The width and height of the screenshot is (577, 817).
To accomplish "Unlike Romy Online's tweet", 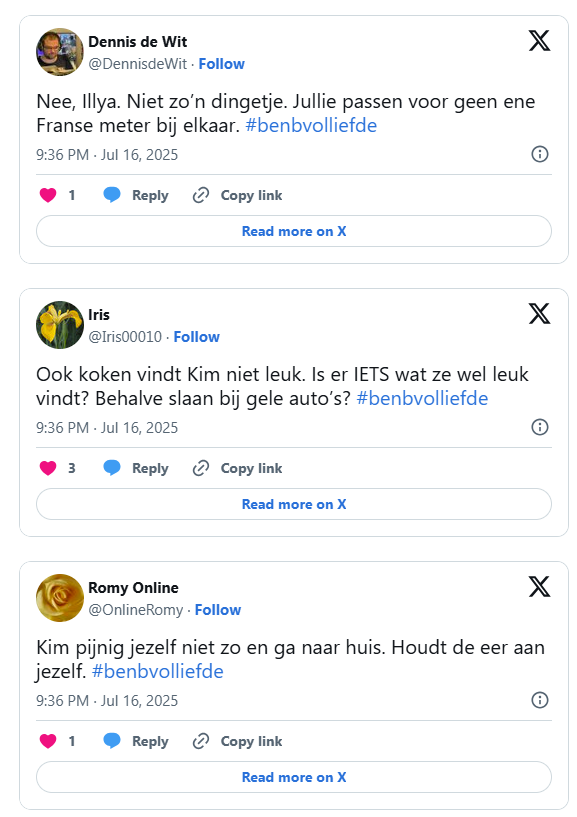I will (47, 741).
